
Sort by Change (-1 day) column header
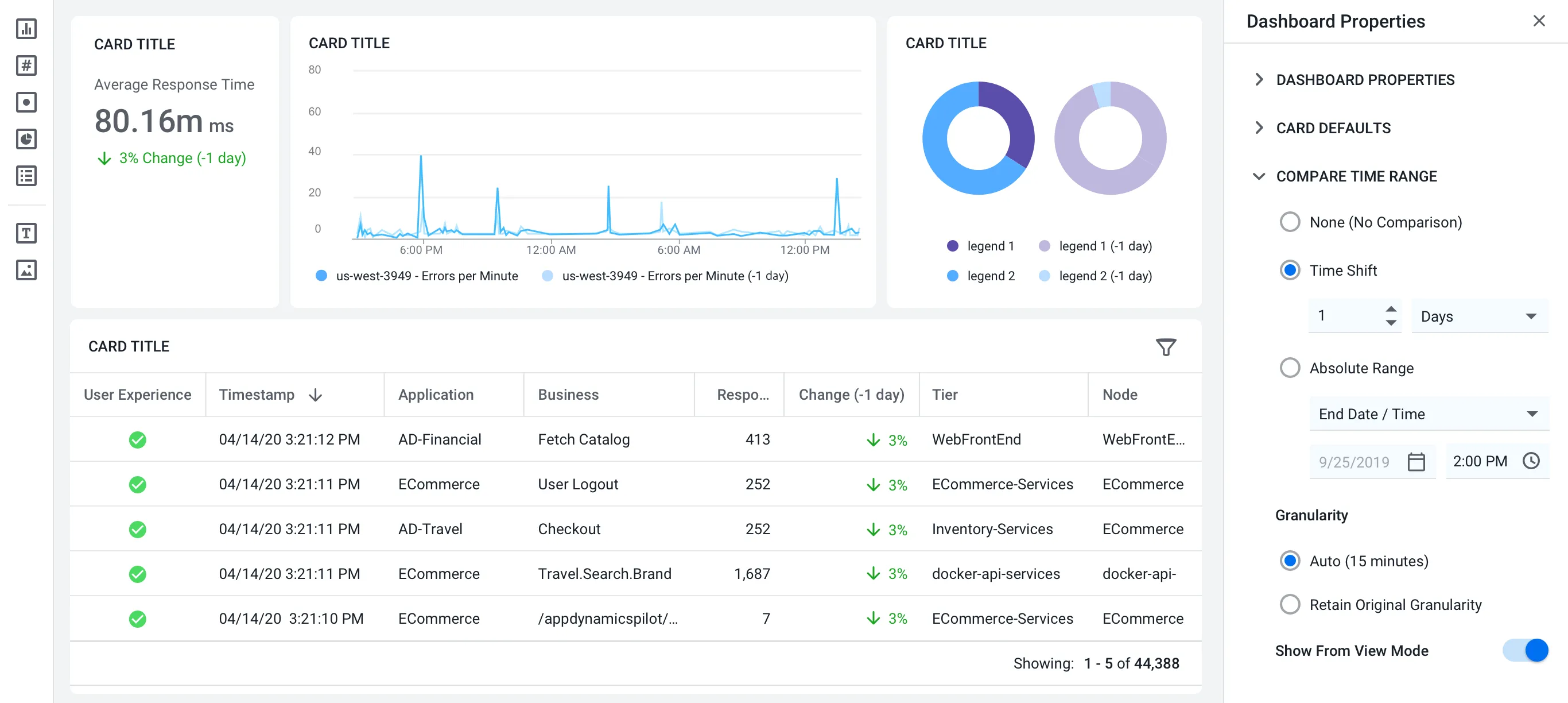(852, 395)
